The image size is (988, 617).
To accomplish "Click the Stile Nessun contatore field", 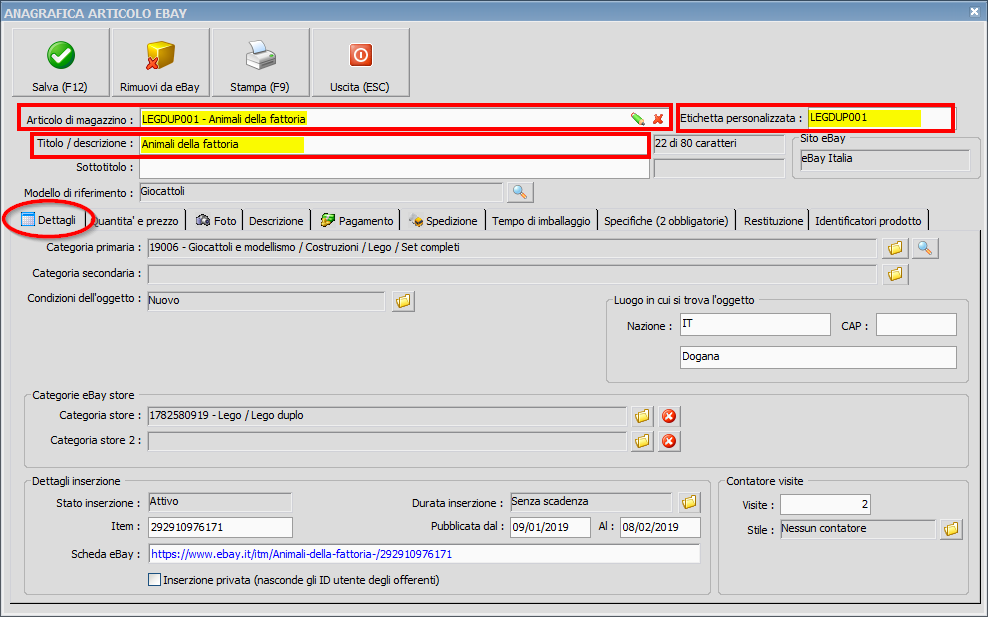I will (858, 529).
